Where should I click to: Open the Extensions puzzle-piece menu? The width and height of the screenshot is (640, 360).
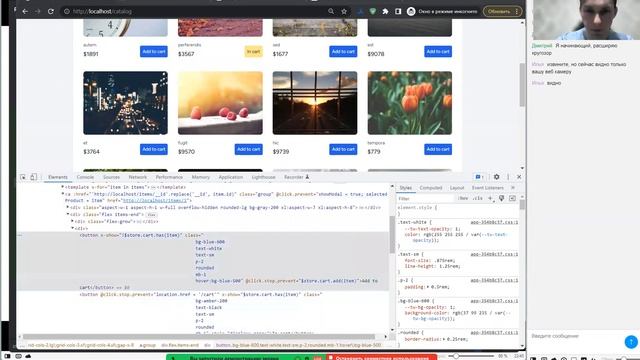385,11
